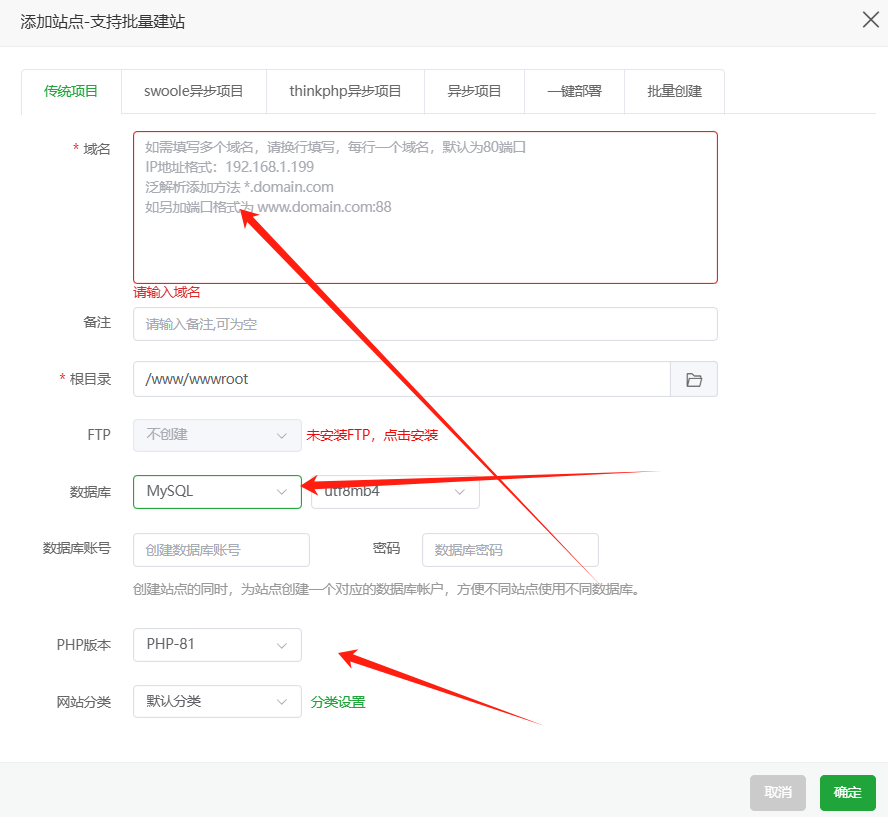Open the utf8mb4 charset dropdown

pyautogui.click(x=396, y=491)
